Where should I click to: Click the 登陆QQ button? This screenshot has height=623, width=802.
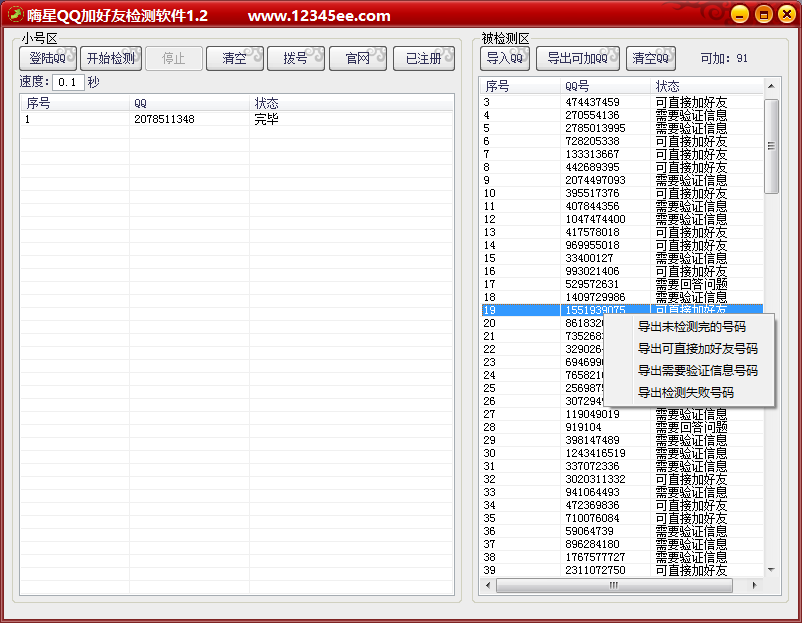tap(48, 58)
